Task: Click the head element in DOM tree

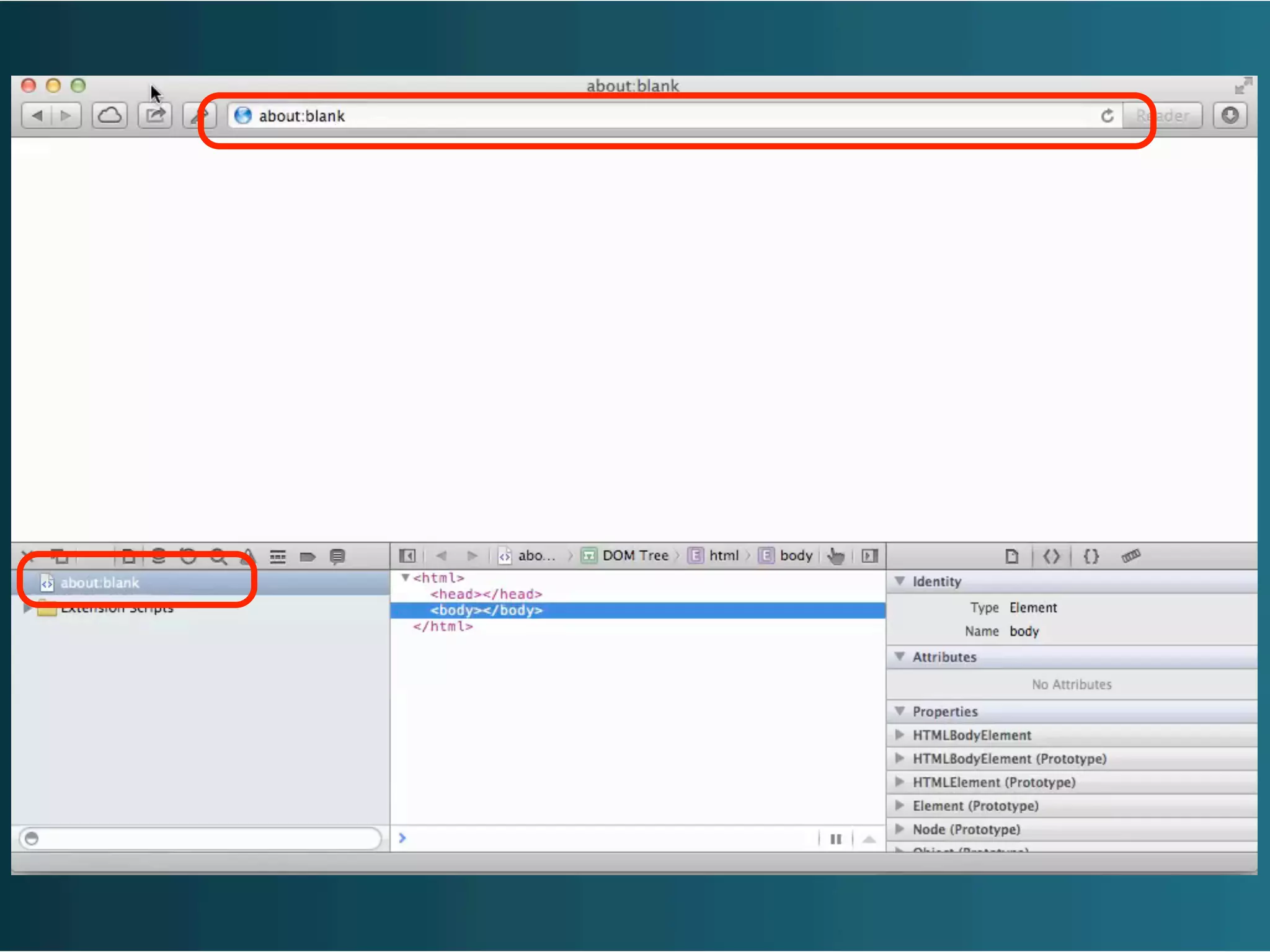Action: click(x=486, y=594)
